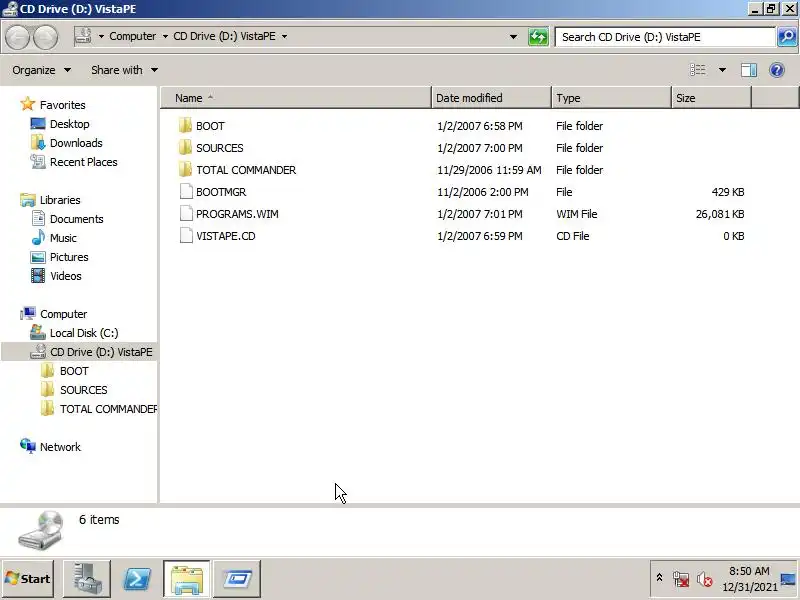Click the 26,081 KB size cell
Screen dimensions: 800x600
(x=720, y=214)
